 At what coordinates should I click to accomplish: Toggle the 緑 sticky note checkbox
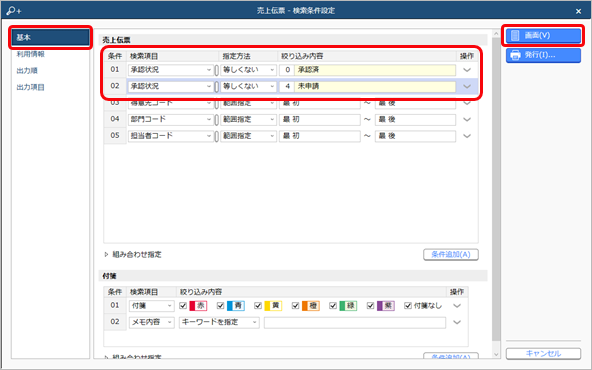(x=333, y=306)
